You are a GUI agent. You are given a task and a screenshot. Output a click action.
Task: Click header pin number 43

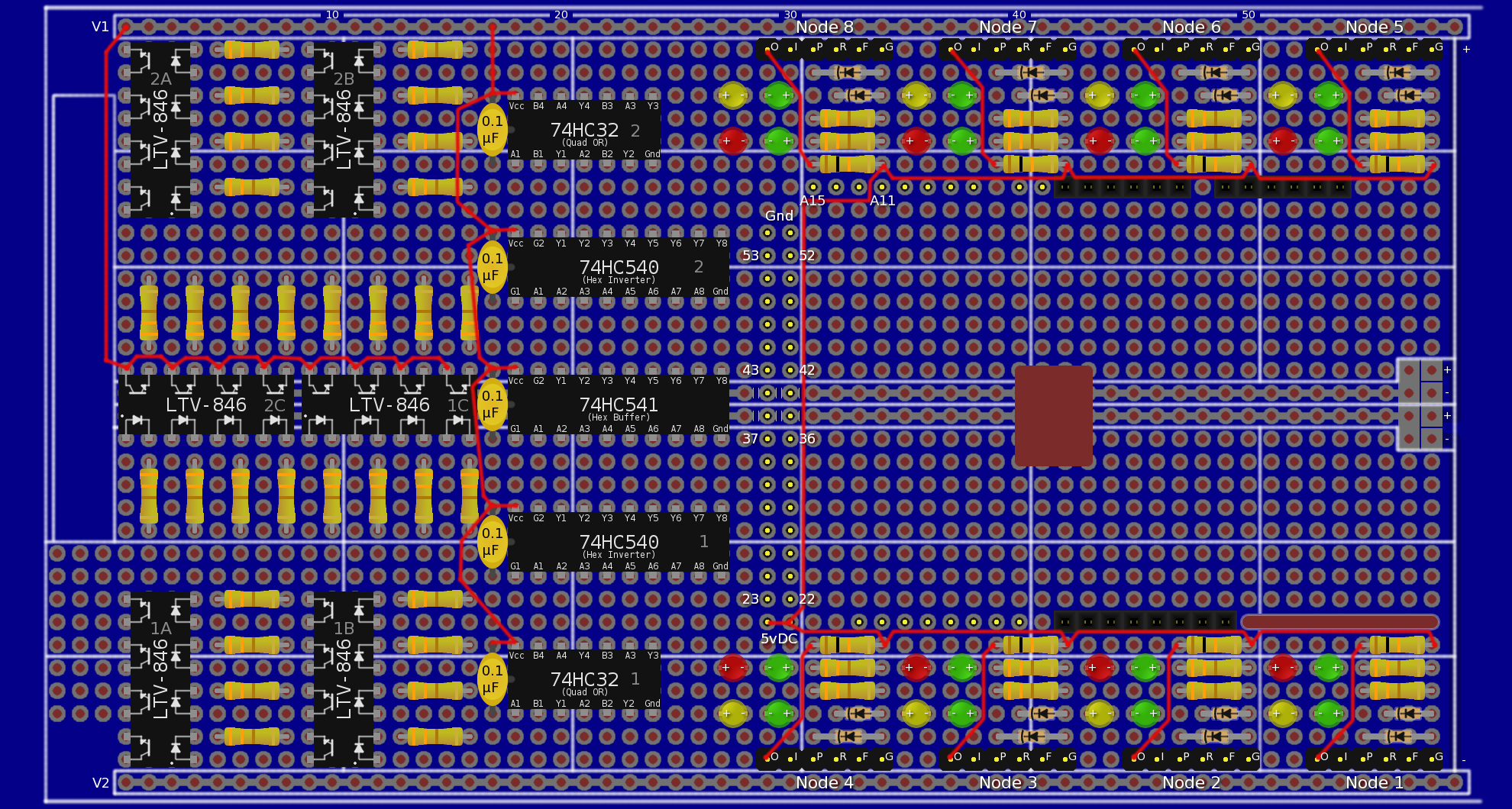pos(751,370)
